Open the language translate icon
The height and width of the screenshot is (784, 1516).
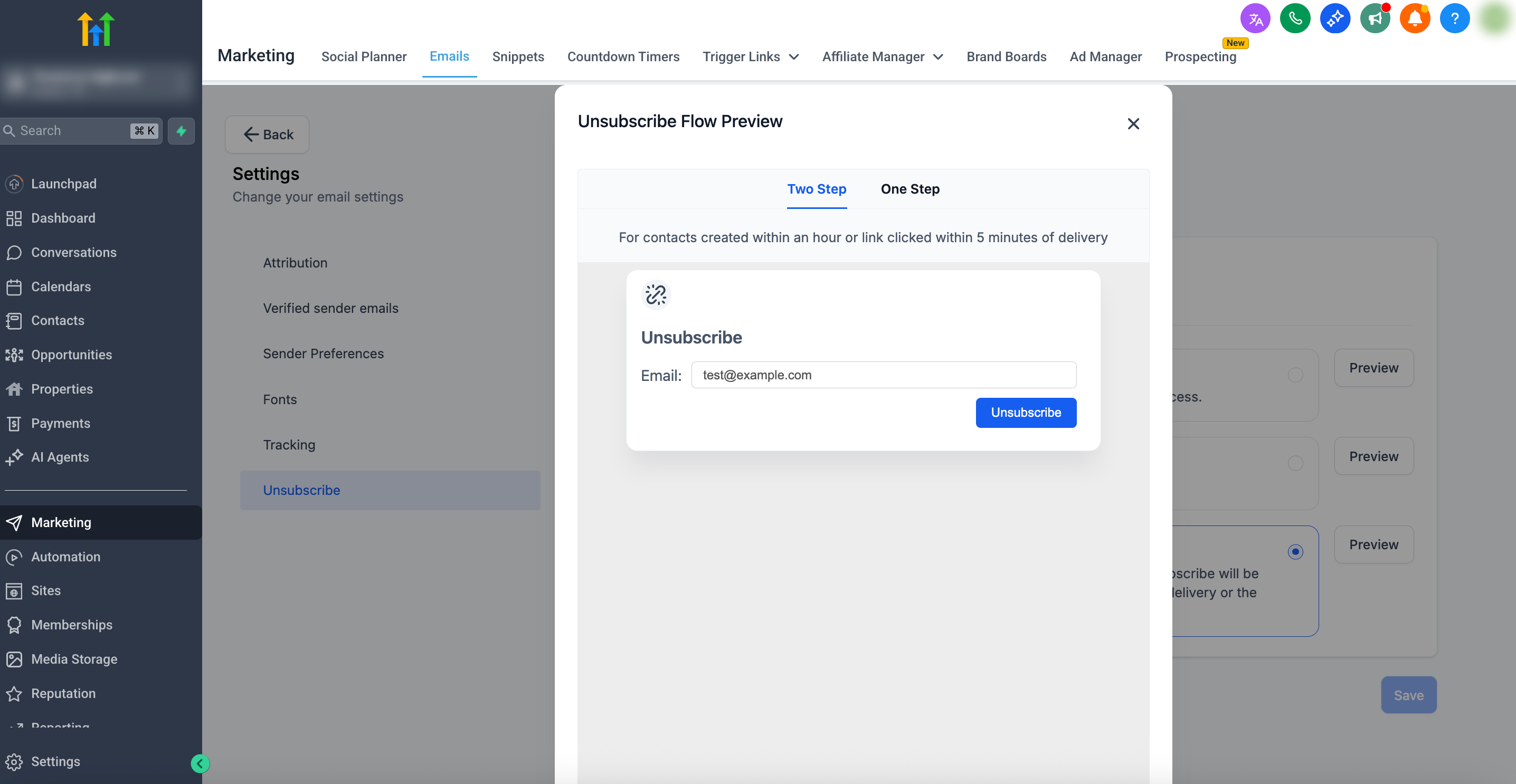(x=1255, y=19)
